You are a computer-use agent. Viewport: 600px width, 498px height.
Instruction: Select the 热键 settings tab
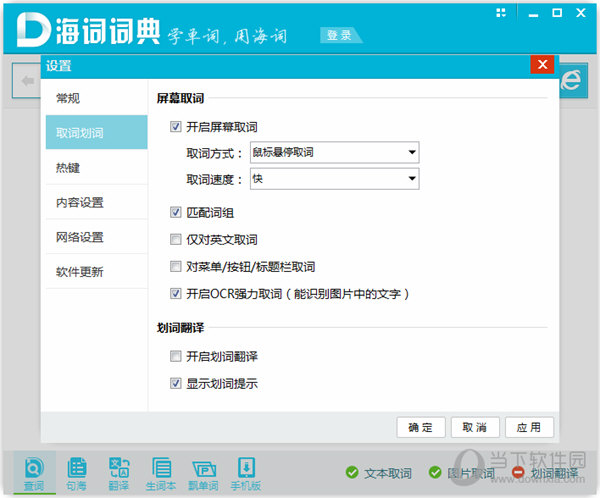point(96,167)
